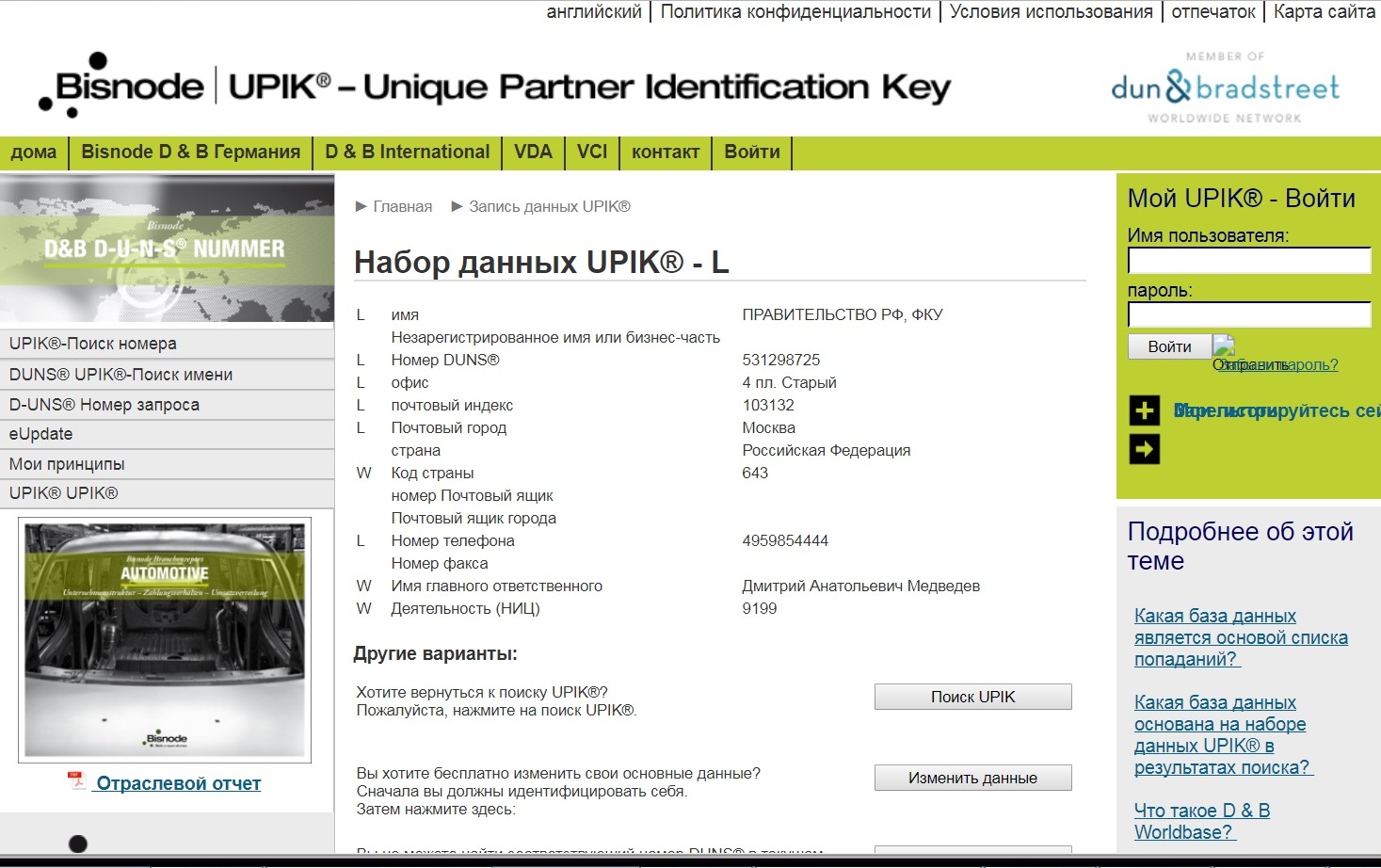Focus the пароль input field
The width and height of the screenshot is (1381, 868).
(1248, 314)
